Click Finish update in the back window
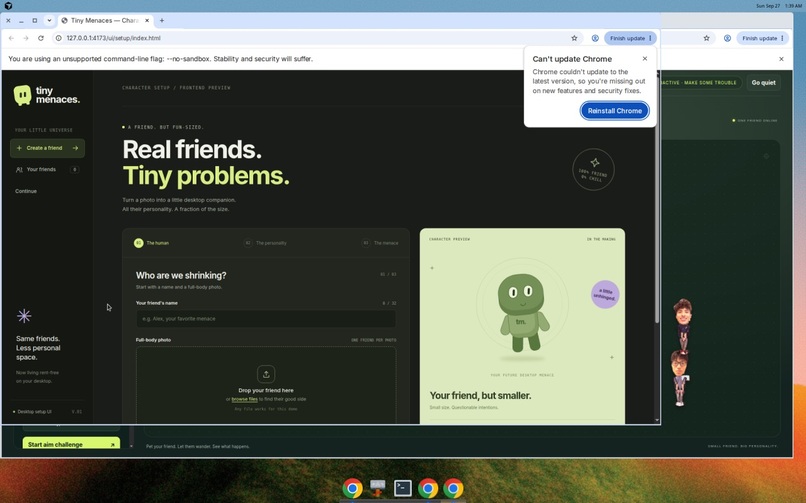Viewport: 806px width, 503px height. 762,38
